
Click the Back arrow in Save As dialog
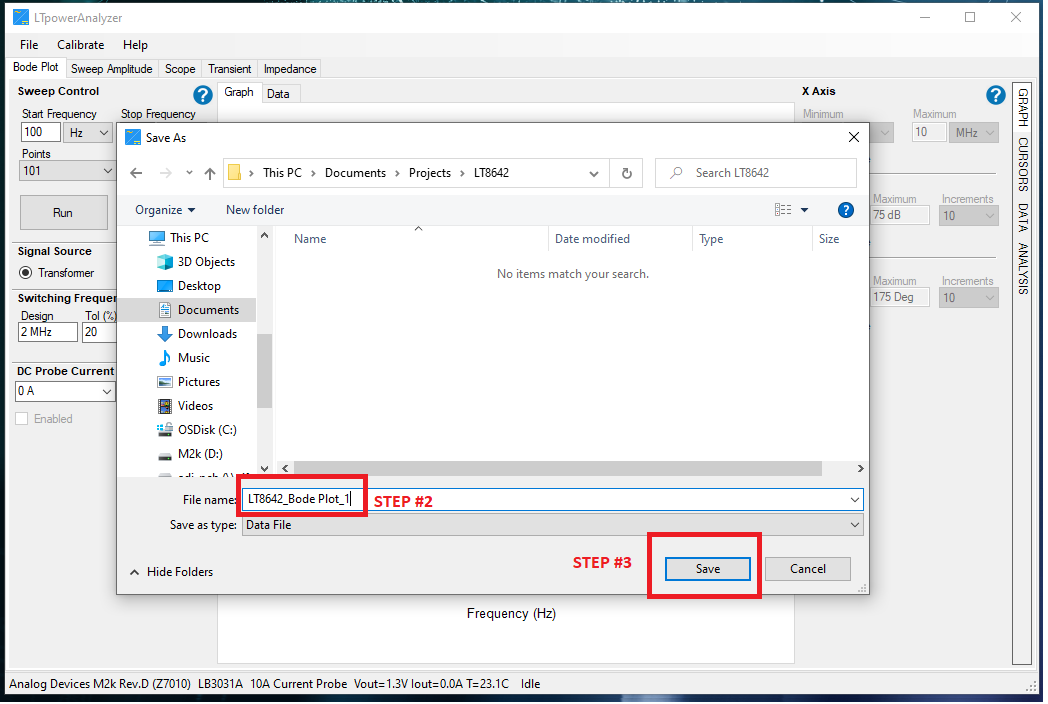click(137, 173)
